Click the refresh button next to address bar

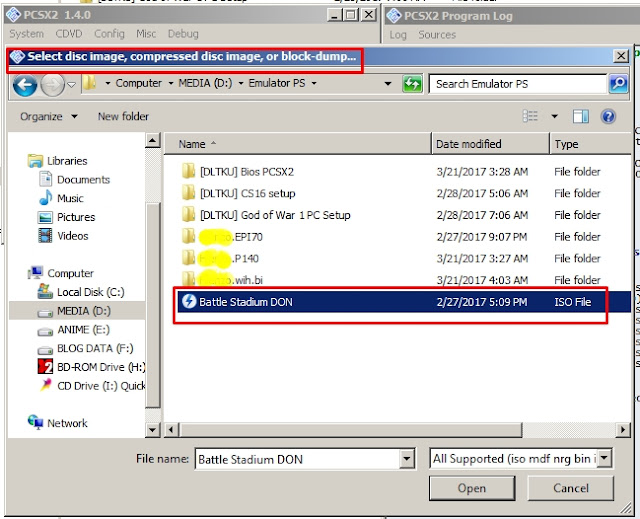point(412,84)
